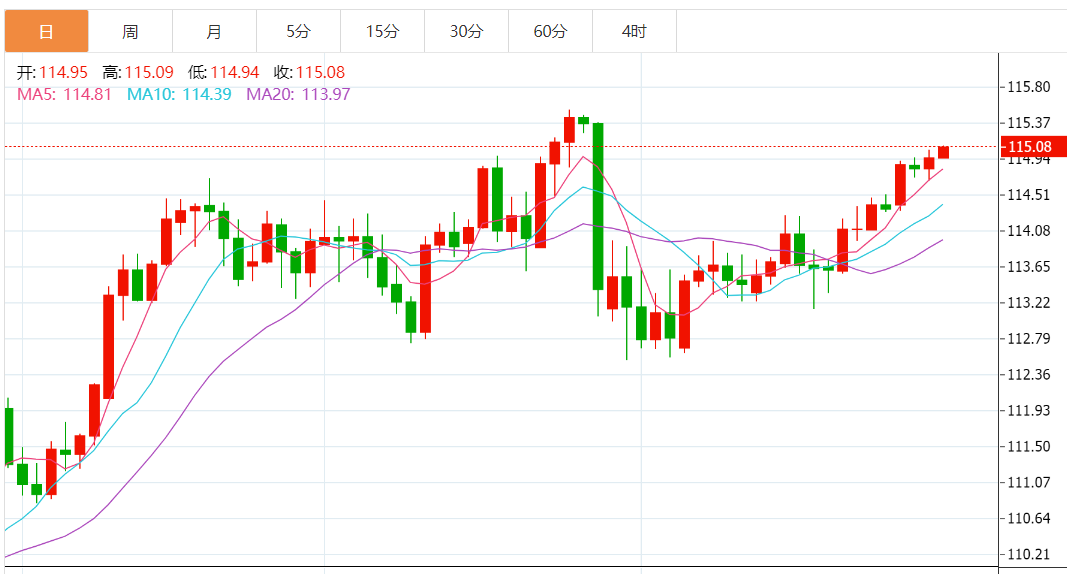Image resolution: width=1067 pixels, height=574 pixels.
Task: Switch to the 月 monthly tab
Action: point(214,31)
